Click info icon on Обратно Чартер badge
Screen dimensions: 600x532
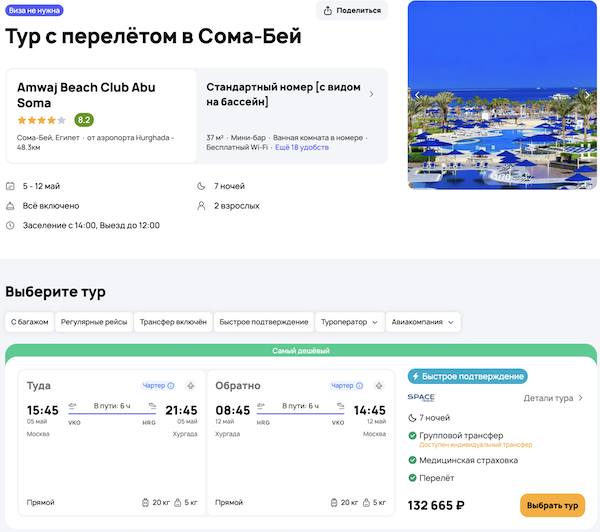[360, 386]
